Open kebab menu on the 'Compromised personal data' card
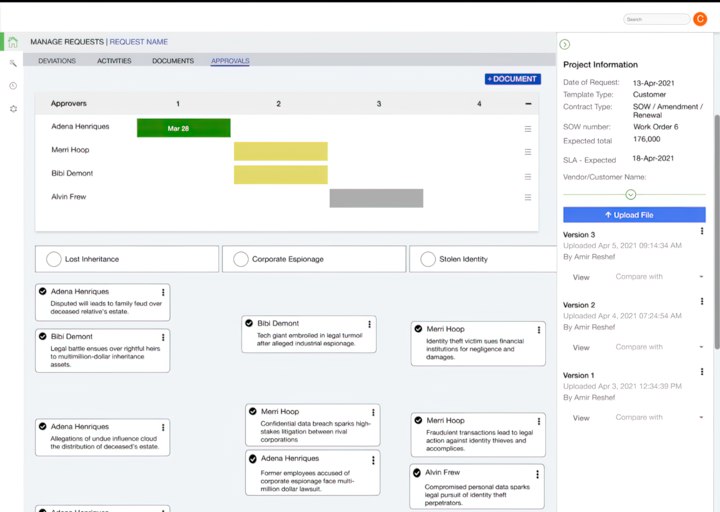 point(537,474)
